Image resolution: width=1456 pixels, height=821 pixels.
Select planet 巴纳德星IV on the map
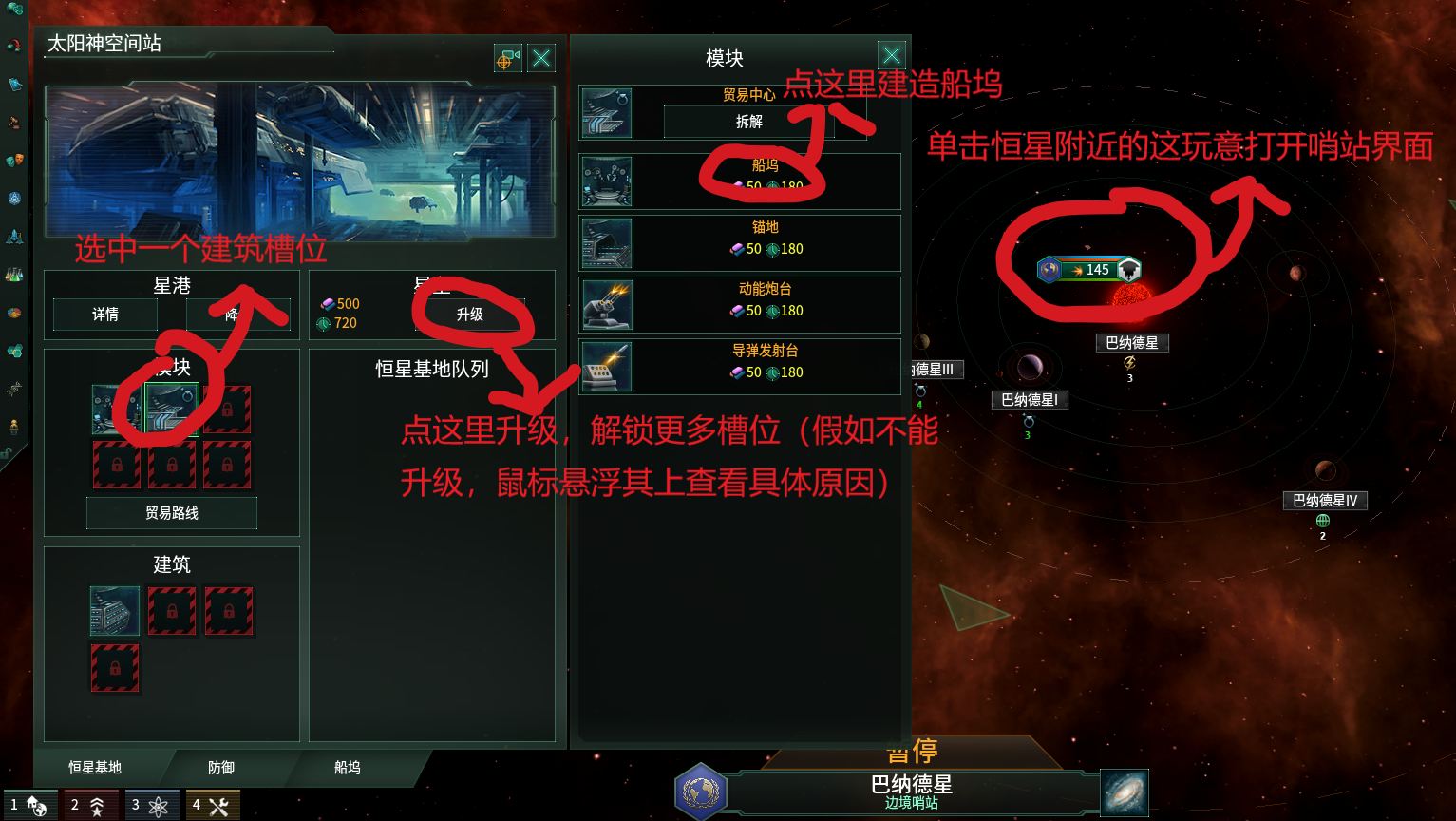pyautogui.click(x=1326, y=501)
